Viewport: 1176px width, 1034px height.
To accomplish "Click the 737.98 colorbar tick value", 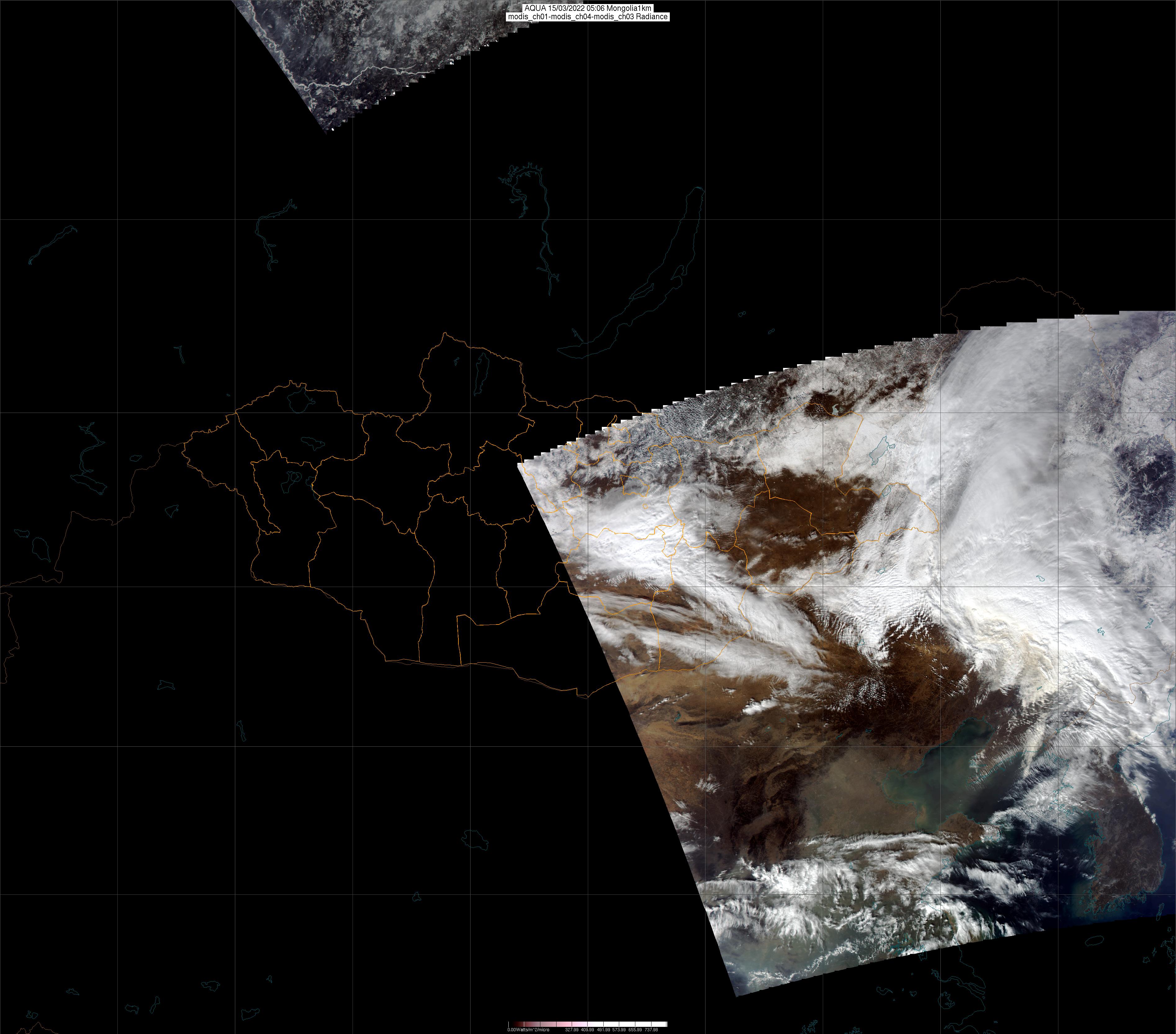I will click(651, 1029).
